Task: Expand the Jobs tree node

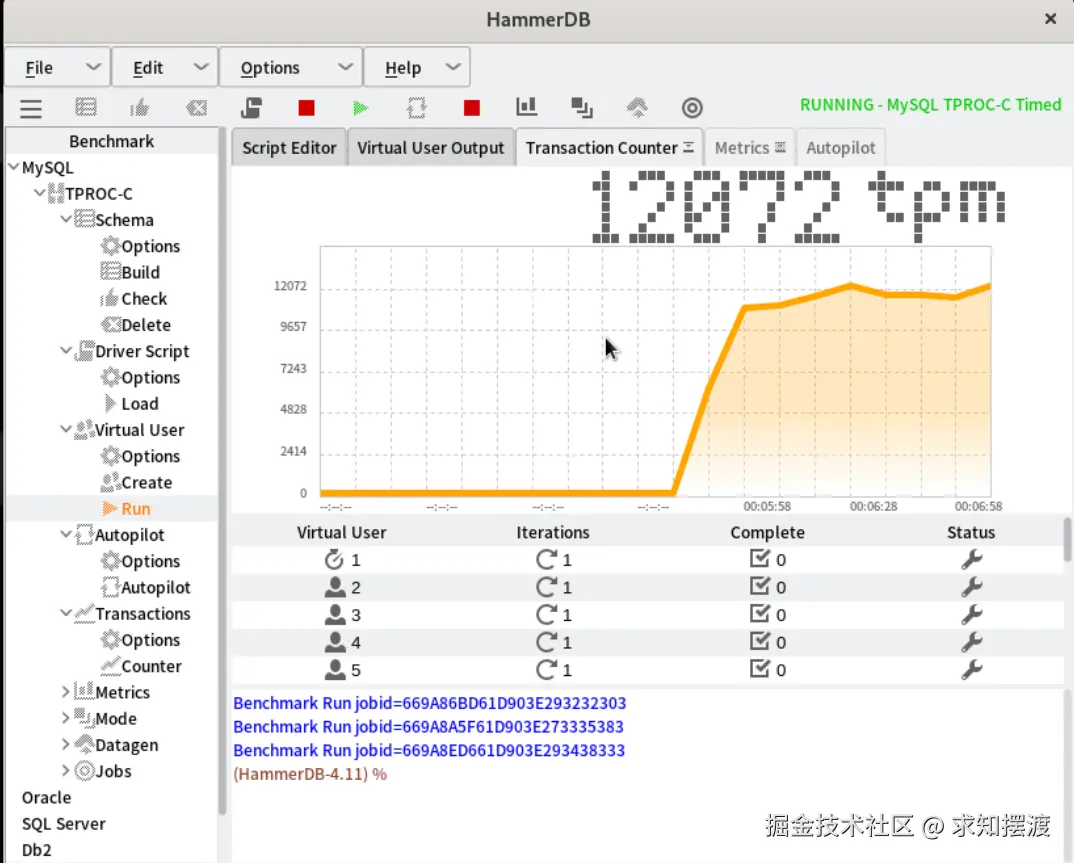Action: pyautogui.click(x=66, y=771)
